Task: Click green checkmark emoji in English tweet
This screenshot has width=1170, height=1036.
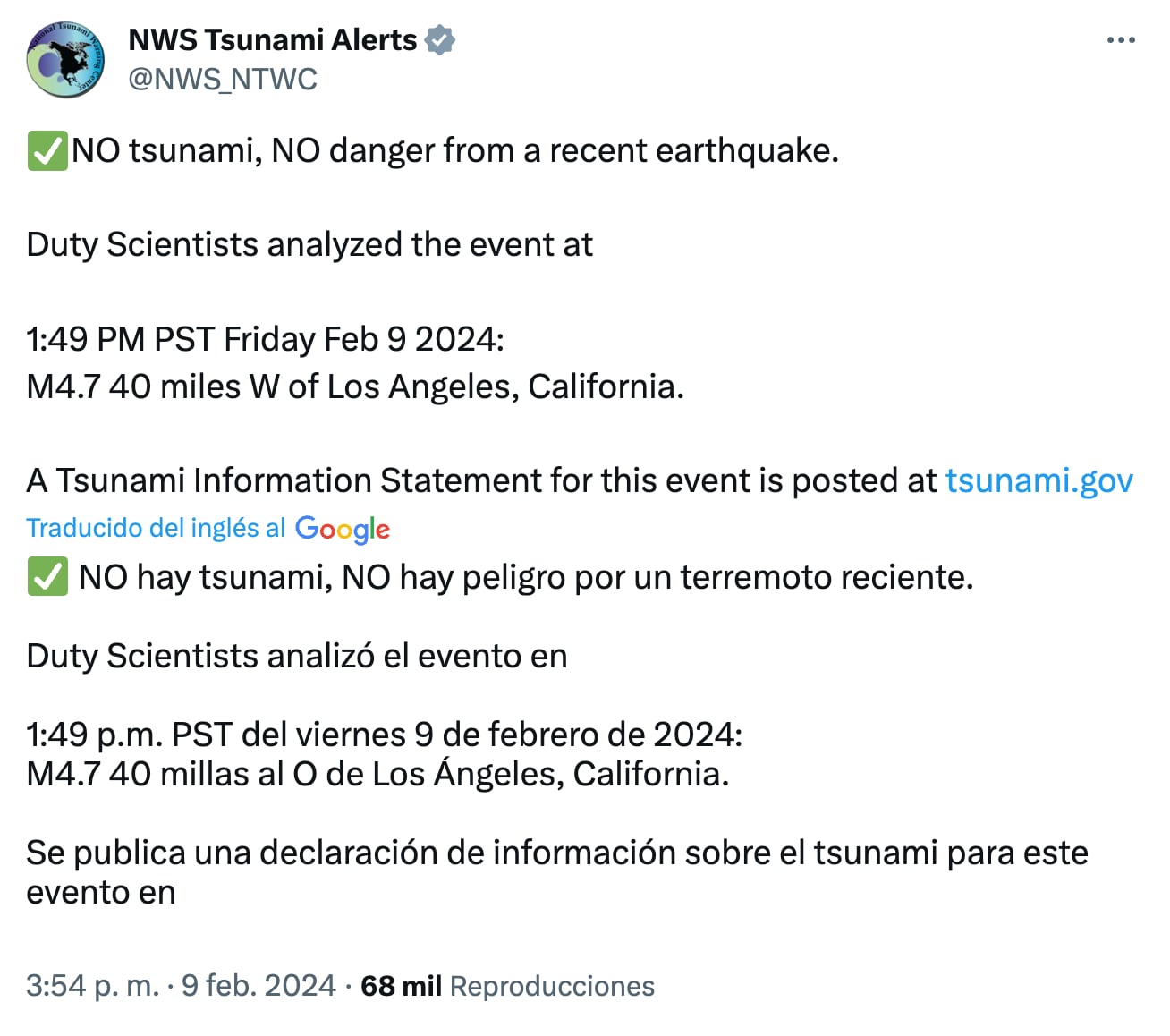Action: [x=47, y=150]
